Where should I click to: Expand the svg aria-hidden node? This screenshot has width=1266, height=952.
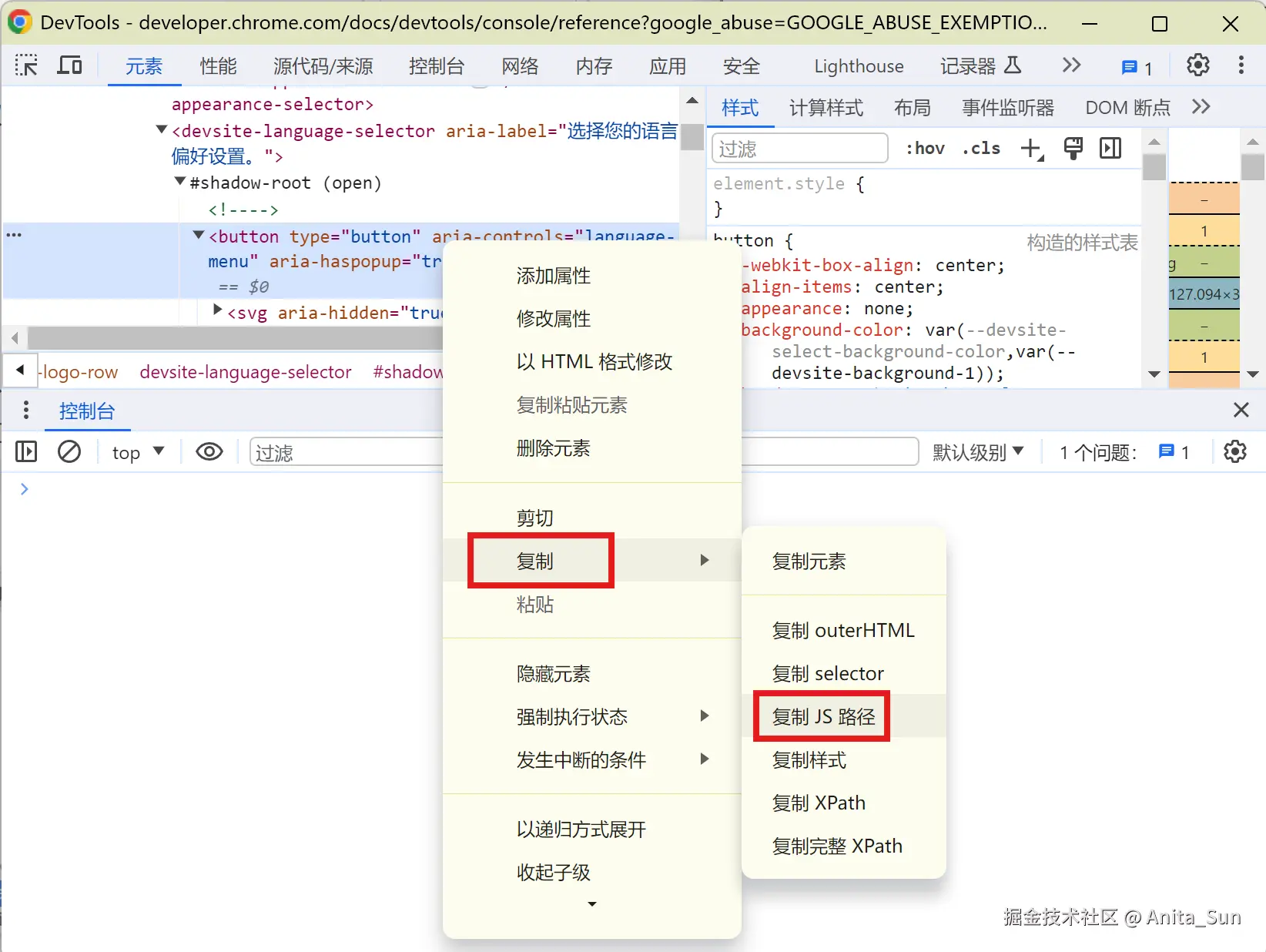pos(218,310)
